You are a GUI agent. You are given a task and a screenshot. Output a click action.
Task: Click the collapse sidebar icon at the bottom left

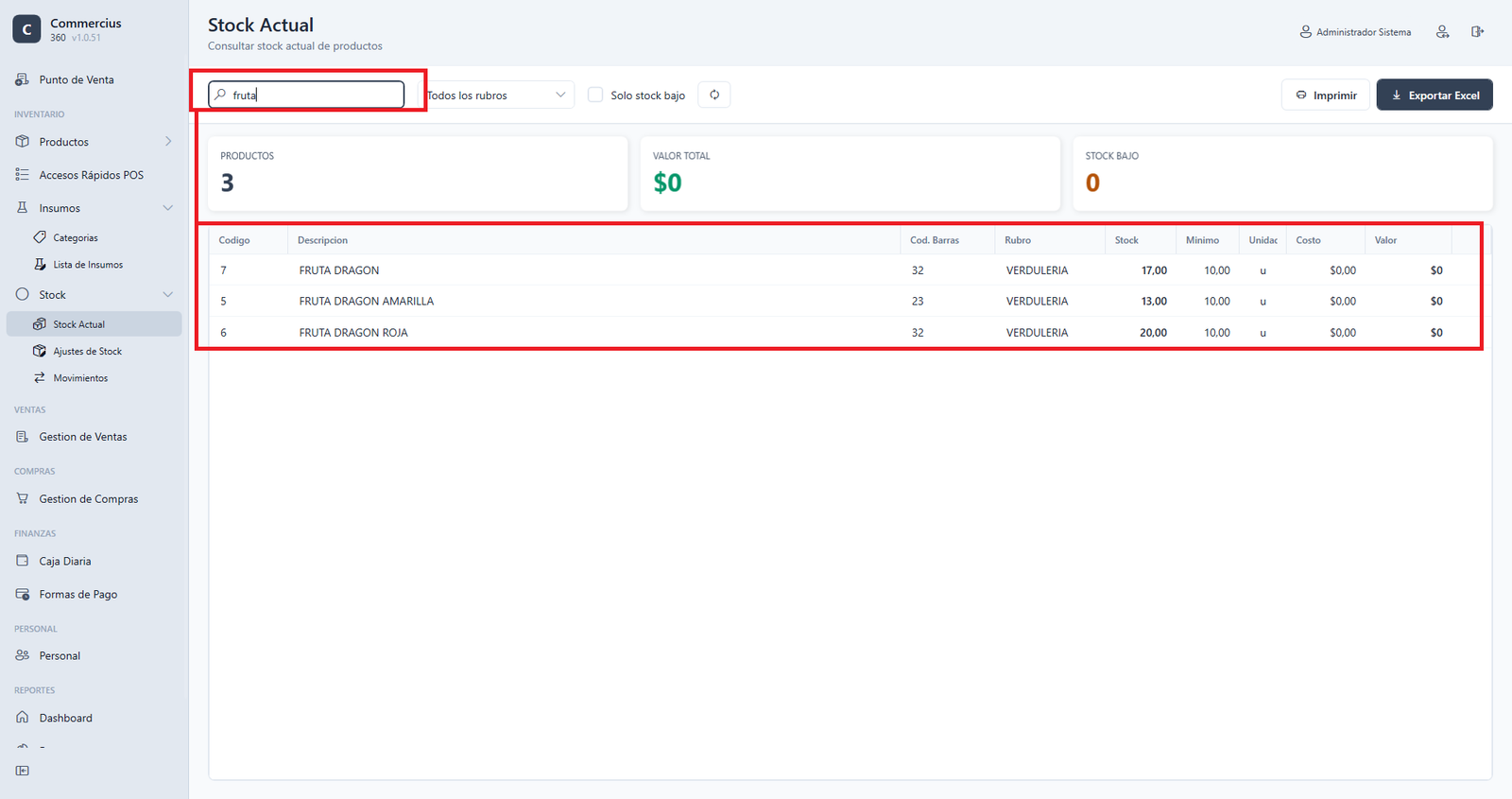[23, 771]
